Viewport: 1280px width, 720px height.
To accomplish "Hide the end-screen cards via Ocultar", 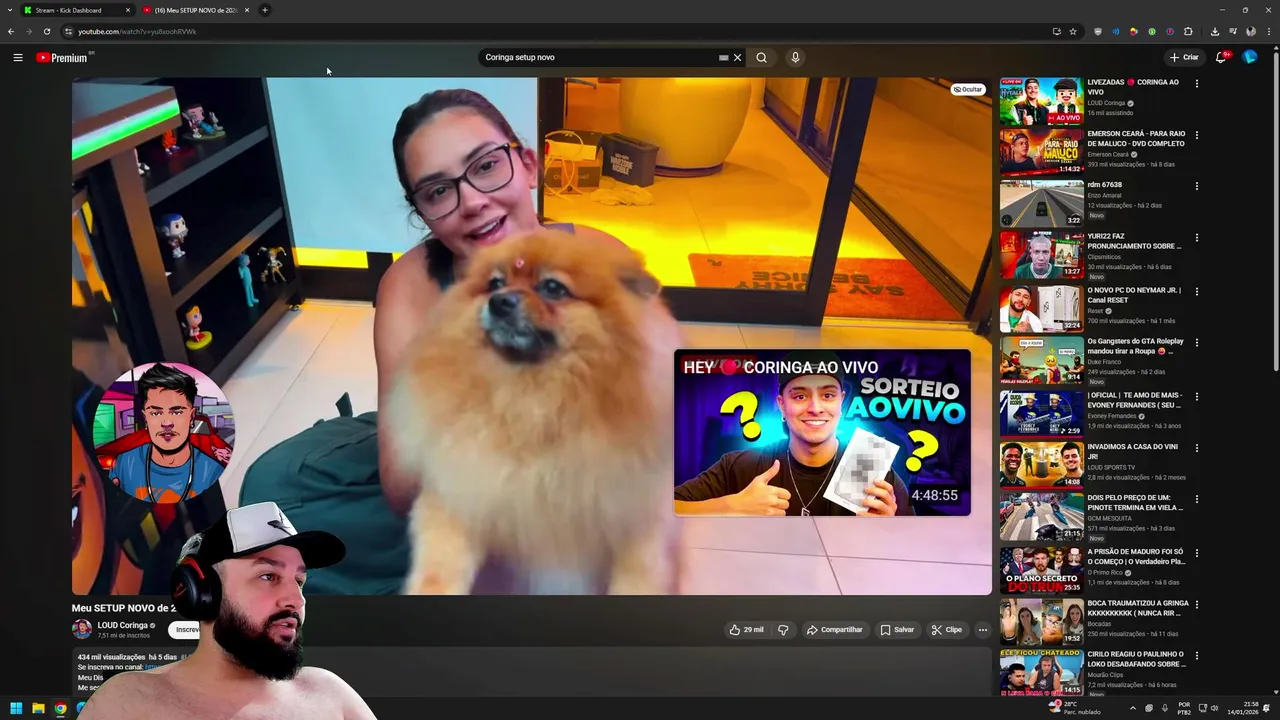I will coord(967,89).
